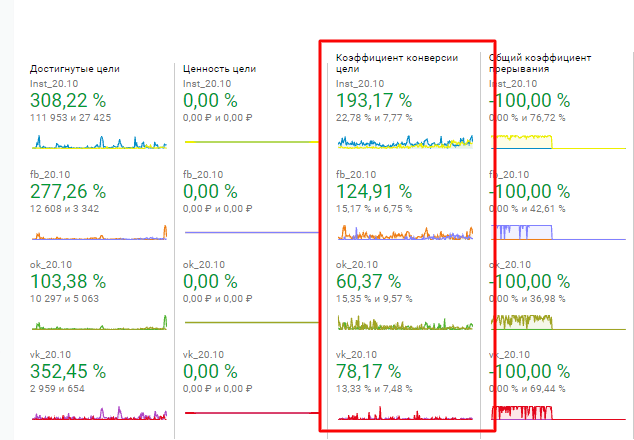
Task: Select the 193,17 % conversion value
Action: (374, 101)
